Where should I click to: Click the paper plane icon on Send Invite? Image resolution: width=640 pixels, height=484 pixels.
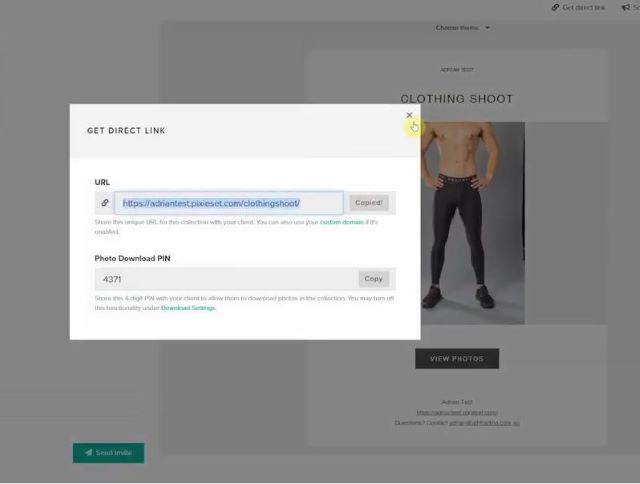tap(88, 453)
